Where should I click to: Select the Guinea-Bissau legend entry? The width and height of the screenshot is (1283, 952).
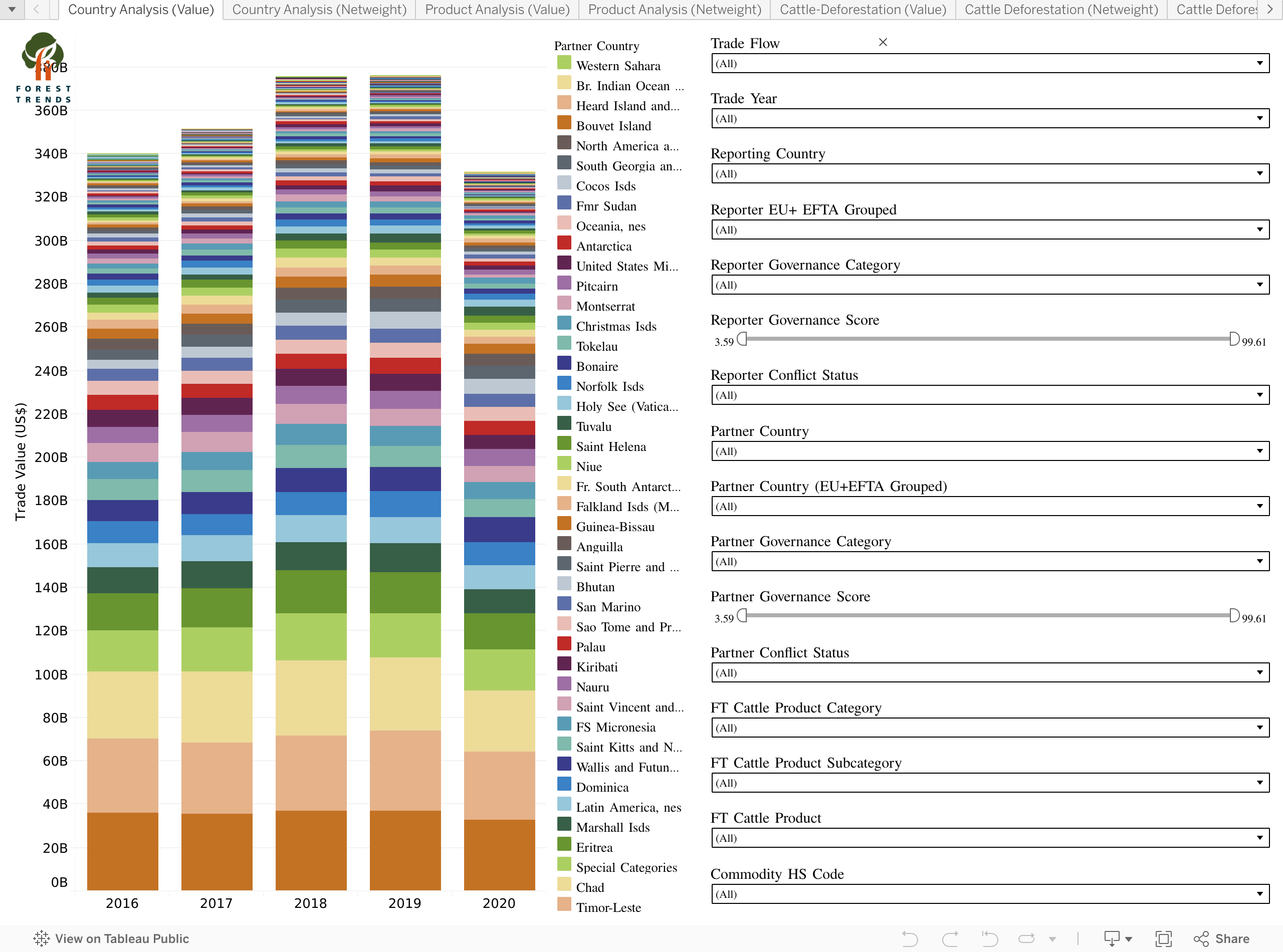pos(614,527)
